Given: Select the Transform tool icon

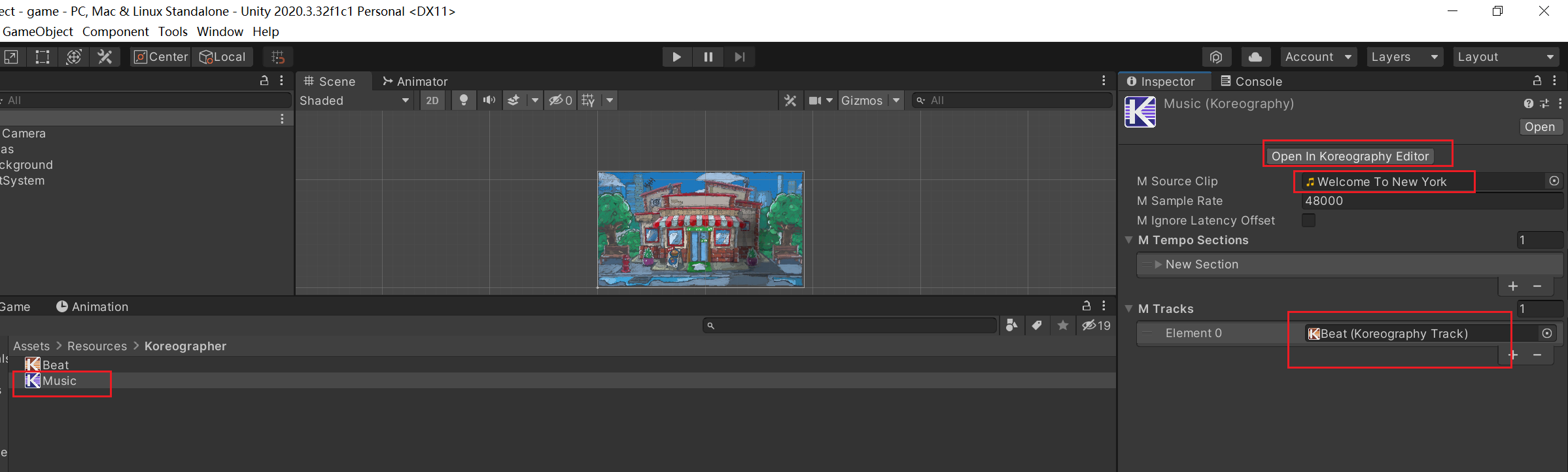Looking at the screenshot, I should click(74, 57).
